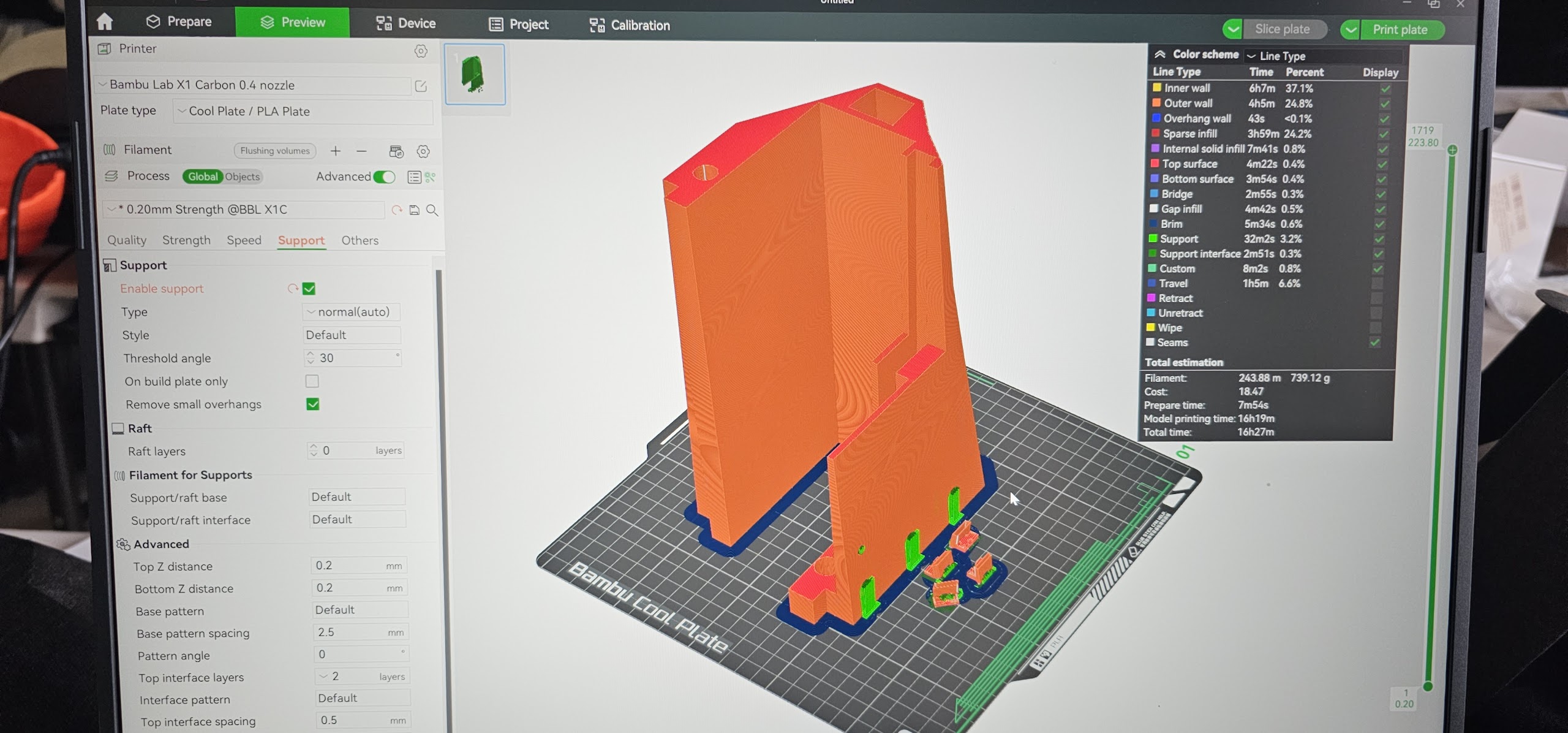Check On build plate only
Screen dimensions: 1568x733
click(312, 381)
